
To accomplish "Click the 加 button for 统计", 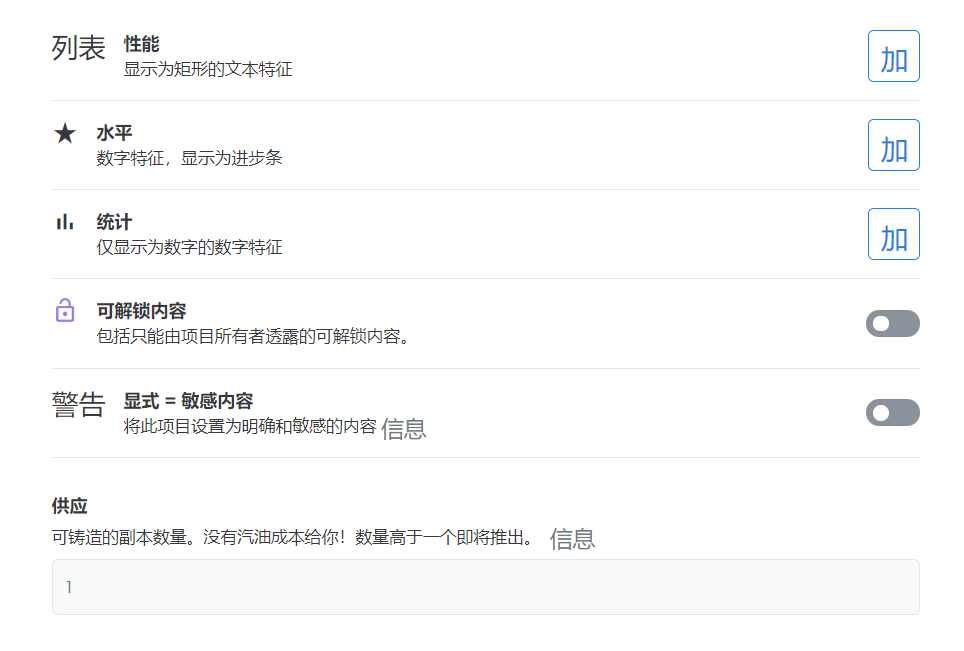I will coord(893,234).
